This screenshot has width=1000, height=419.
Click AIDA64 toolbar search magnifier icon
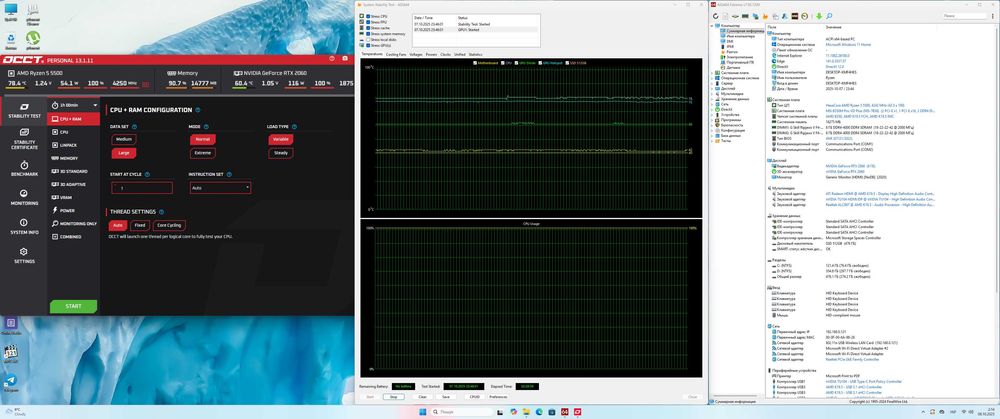(828, 16)
